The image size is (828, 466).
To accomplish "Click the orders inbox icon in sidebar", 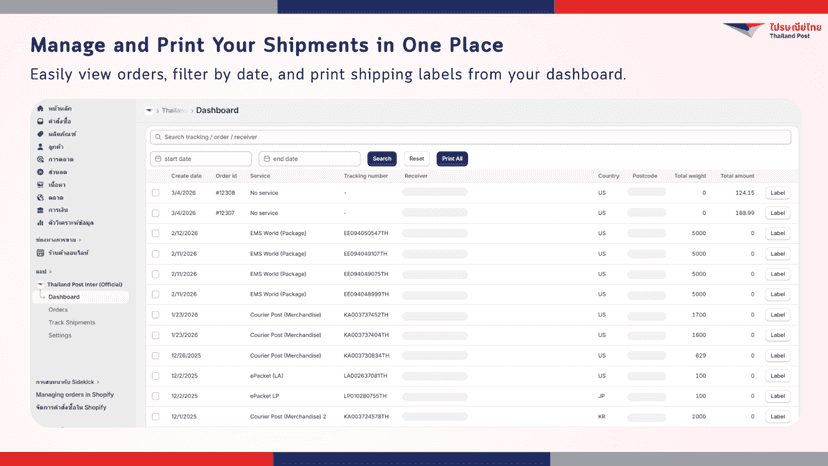I will 40,121.
